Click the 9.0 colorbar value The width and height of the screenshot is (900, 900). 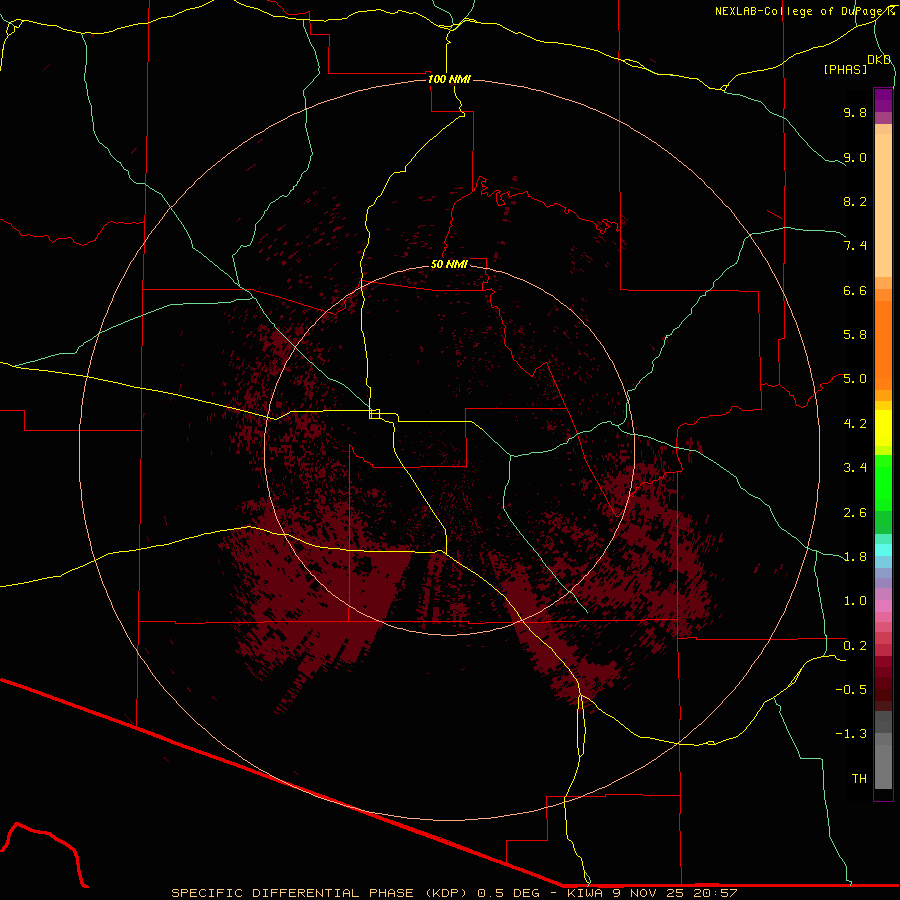[855, 157]
